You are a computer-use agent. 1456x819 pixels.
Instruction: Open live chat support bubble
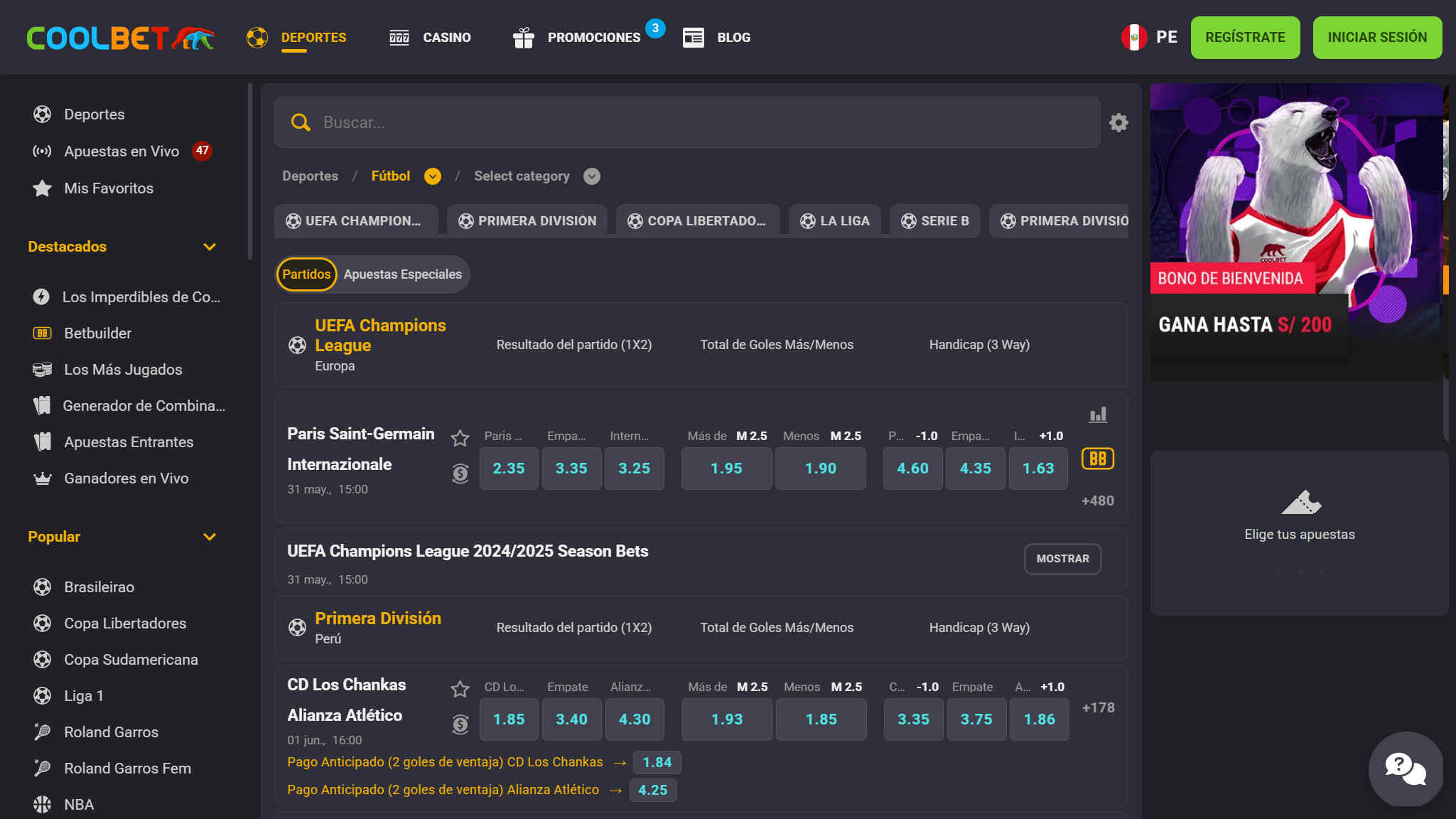click(x=1405, y=769)
